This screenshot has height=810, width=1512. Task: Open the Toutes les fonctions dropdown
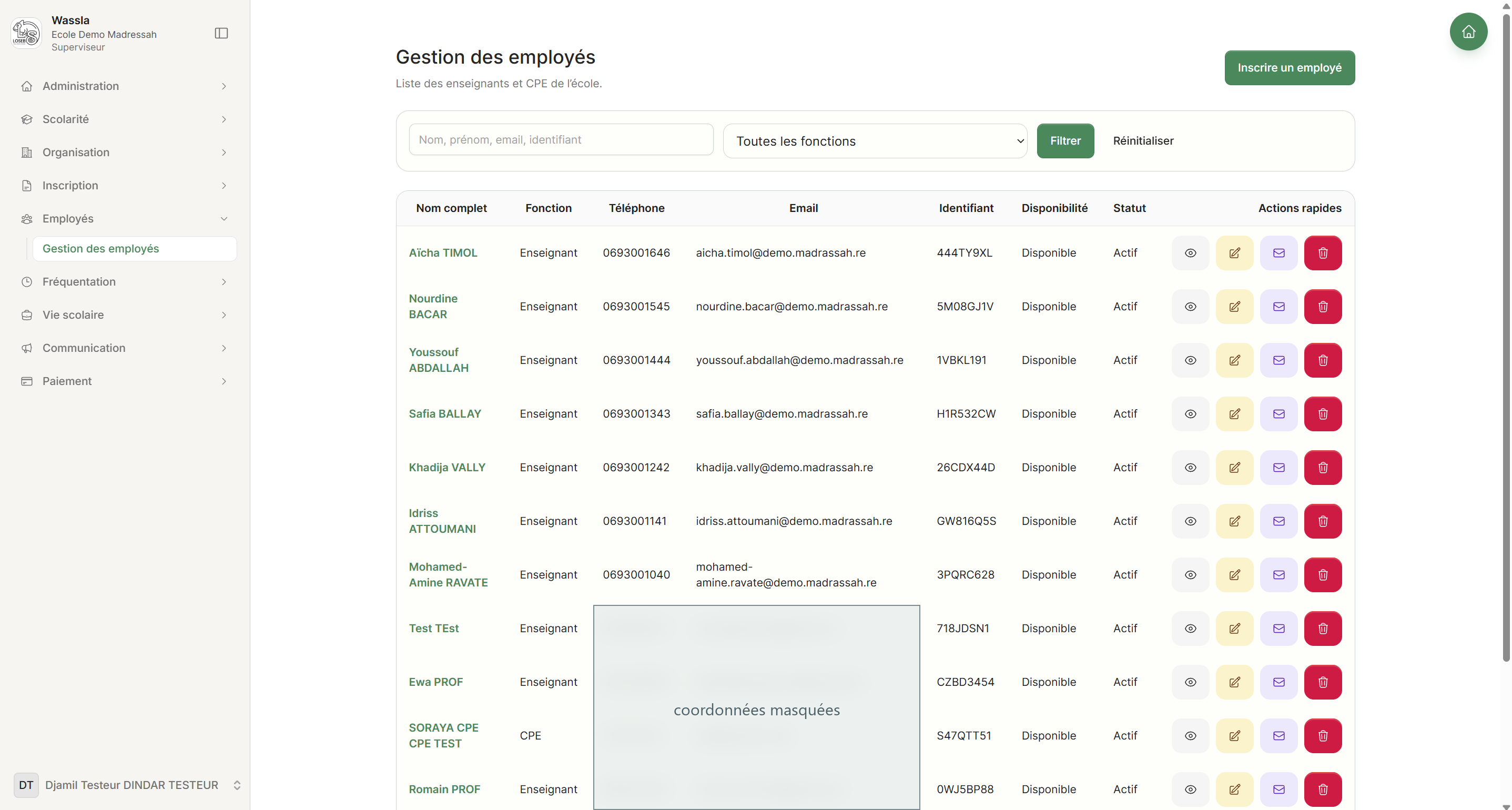point(875,141)
